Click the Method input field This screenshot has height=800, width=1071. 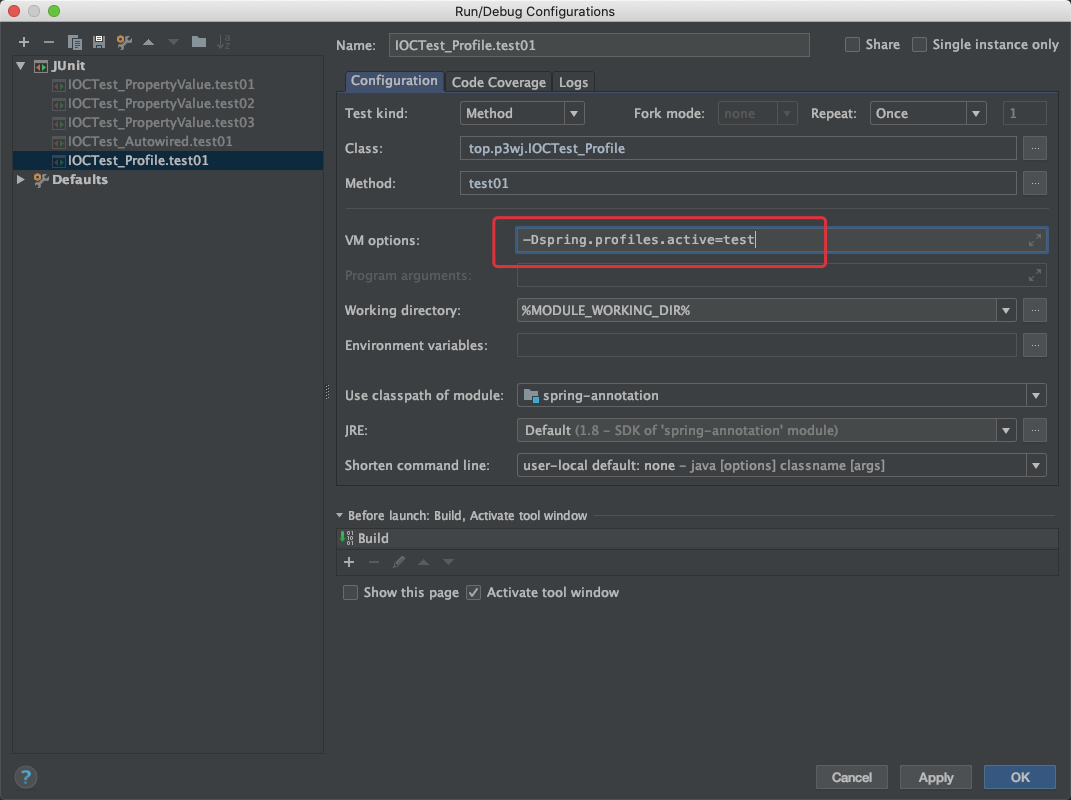coord(738,183)
